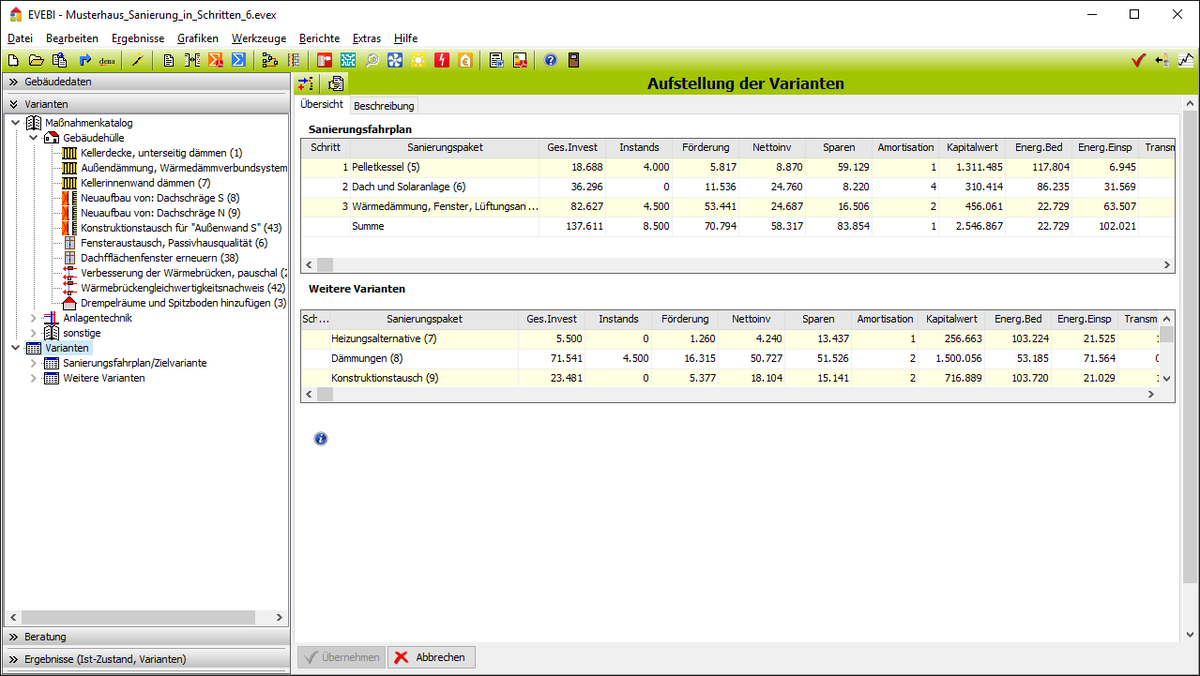
Task: Select Neuaufbau von: Dachschräge S (8)
Action: [160, 198]
